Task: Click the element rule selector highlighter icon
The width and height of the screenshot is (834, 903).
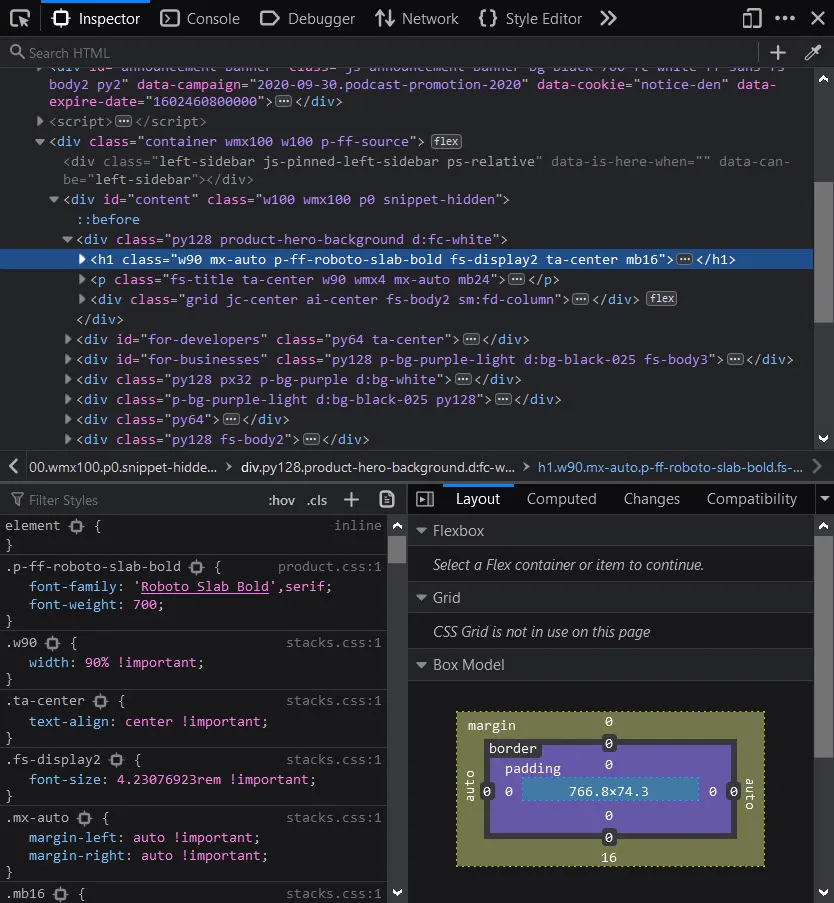Action: point(77,526)
